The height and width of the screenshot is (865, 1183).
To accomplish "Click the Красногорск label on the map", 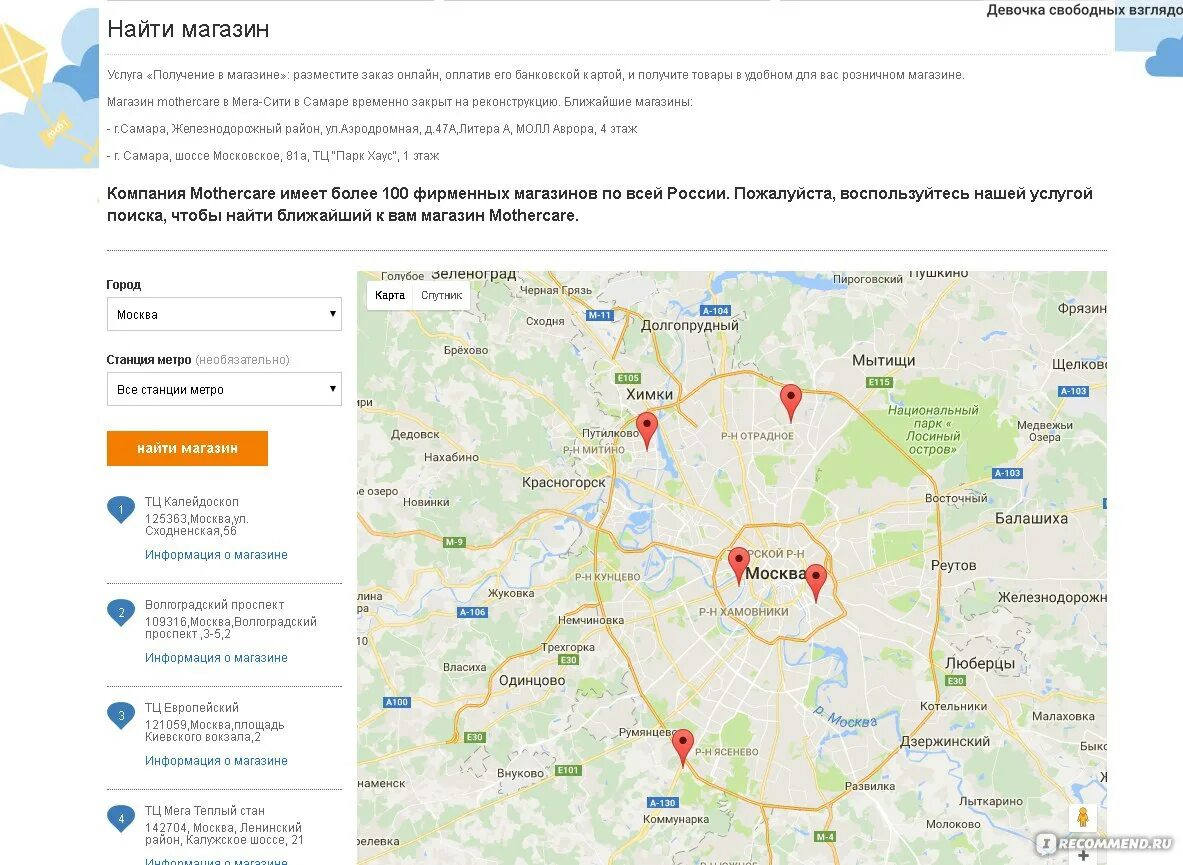I will [564, 482].
